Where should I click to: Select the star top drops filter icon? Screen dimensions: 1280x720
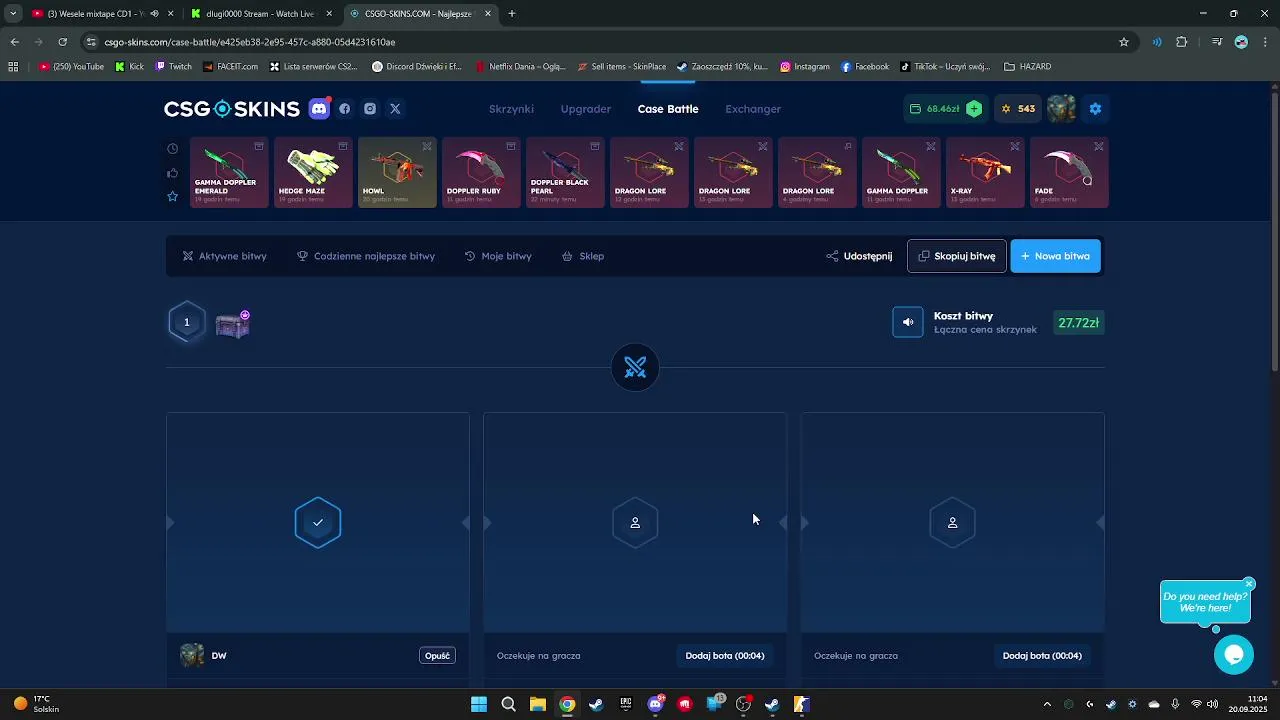[172, 196]
